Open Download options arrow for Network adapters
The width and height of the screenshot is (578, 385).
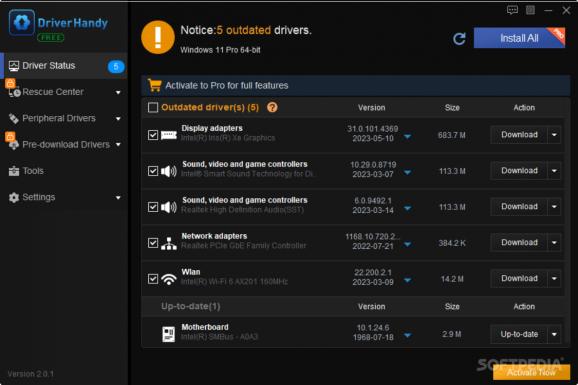coord(554,243)
